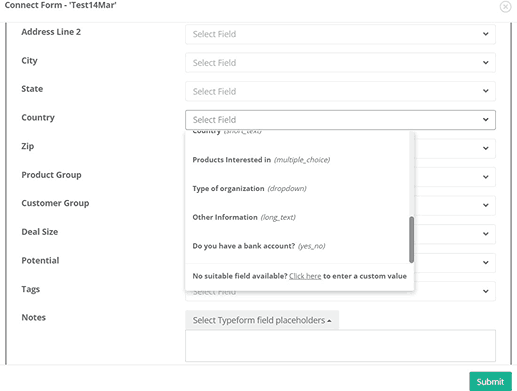Focus the Notes text area
The image size is (517, 391).
point(340,346)
